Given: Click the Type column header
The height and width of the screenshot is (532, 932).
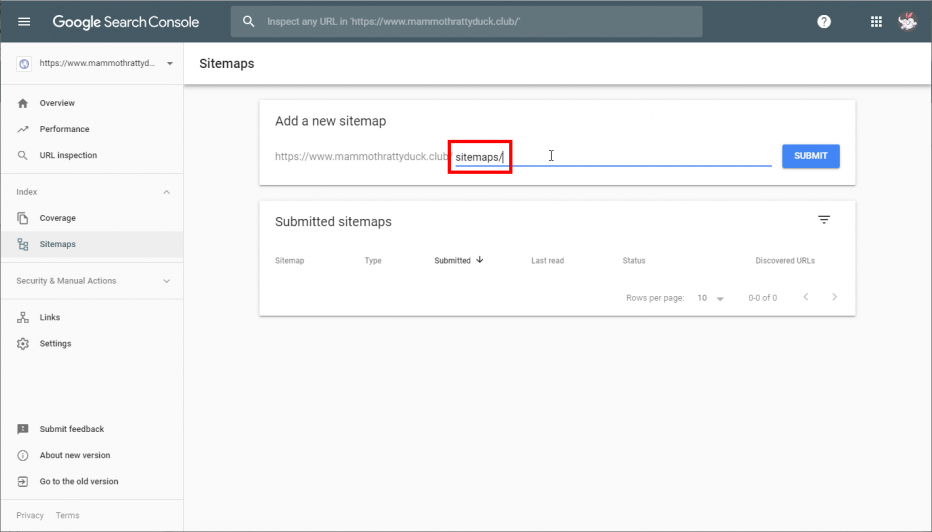Looking at the screenshot, I should click(x=373, y=260).
